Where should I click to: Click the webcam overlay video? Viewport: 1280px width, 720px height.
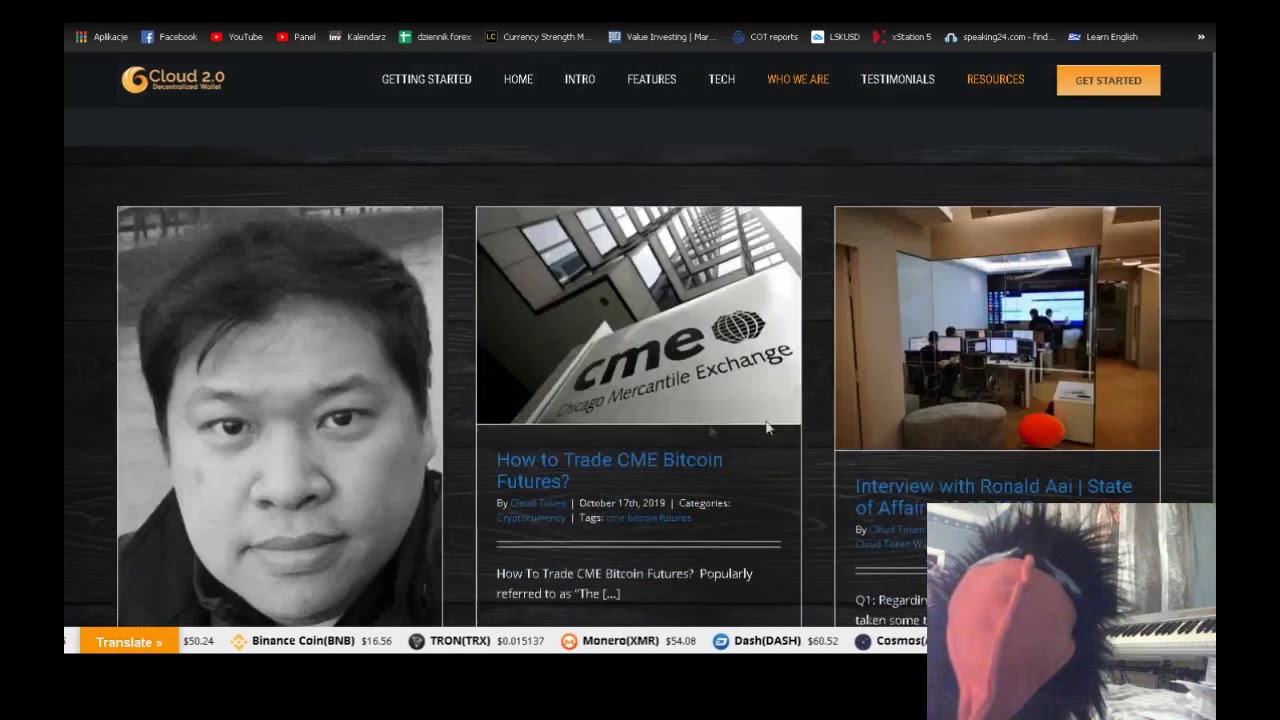pyautogui.click(x=1071, y=611)
